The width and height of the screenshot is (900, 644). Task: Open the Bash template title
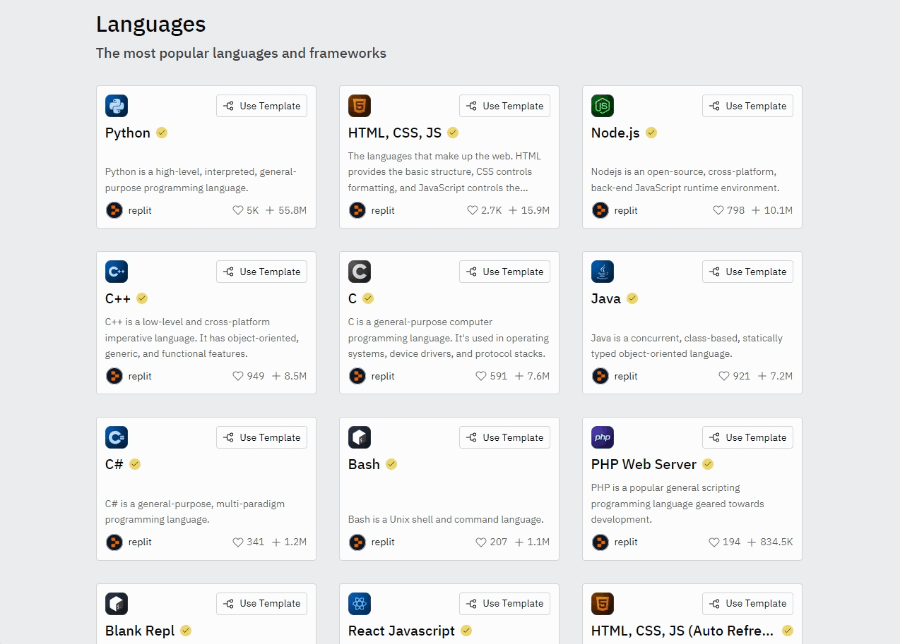pos(364,464)
